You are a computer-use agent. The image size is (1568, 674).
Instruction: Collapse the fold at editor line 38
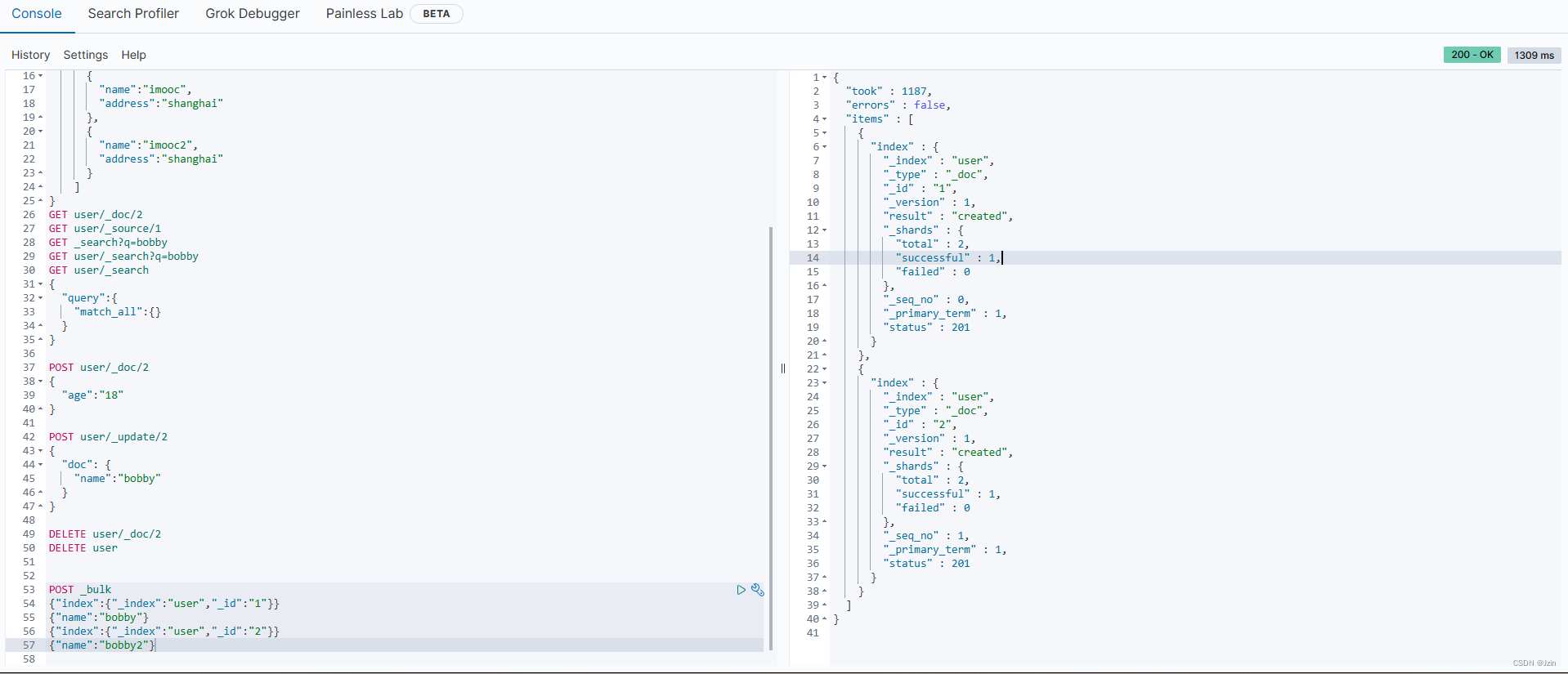(x=41, y=382)
